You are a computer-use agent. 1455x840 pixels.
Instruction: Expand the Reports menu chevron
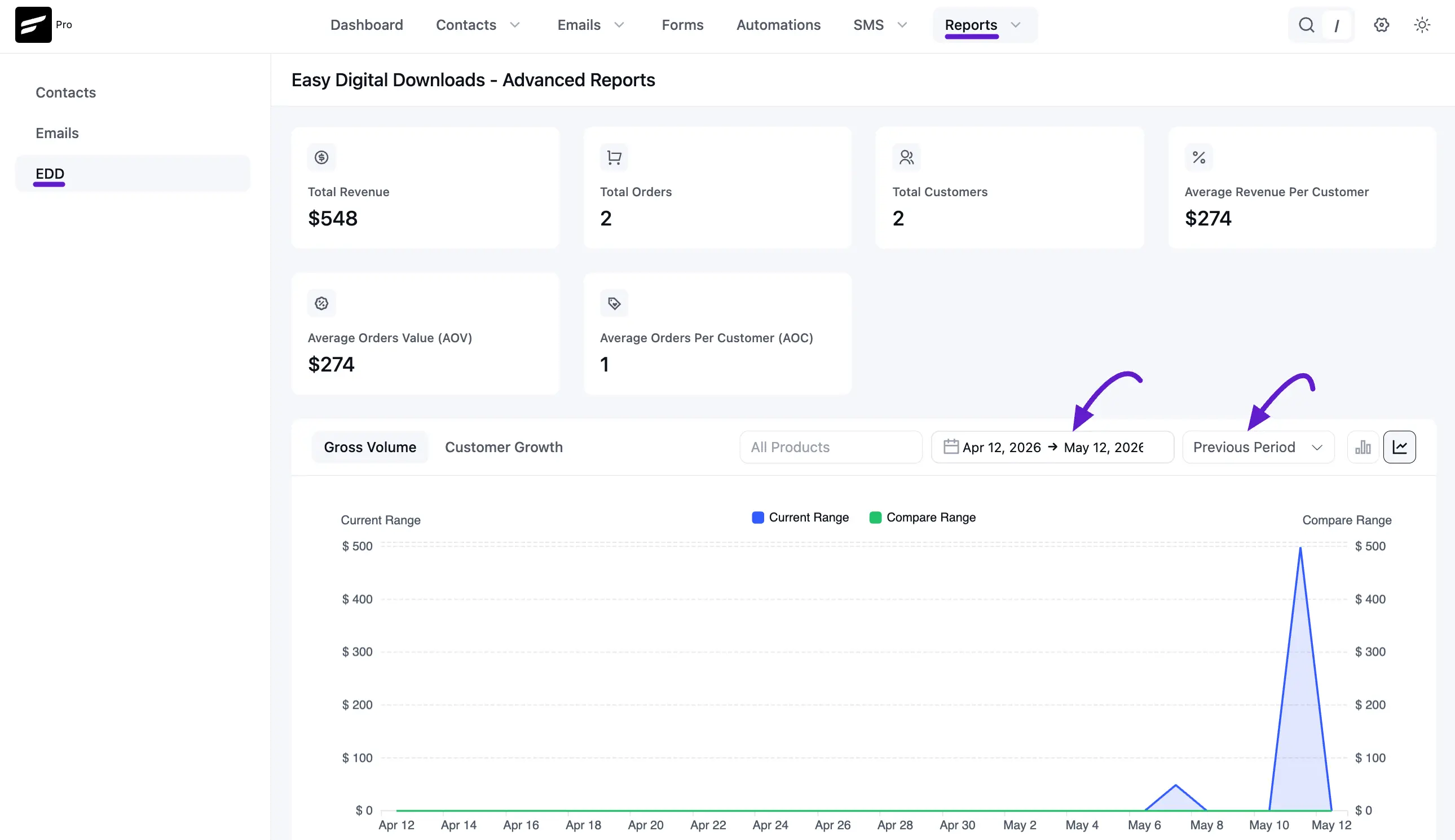(1016, 25)
